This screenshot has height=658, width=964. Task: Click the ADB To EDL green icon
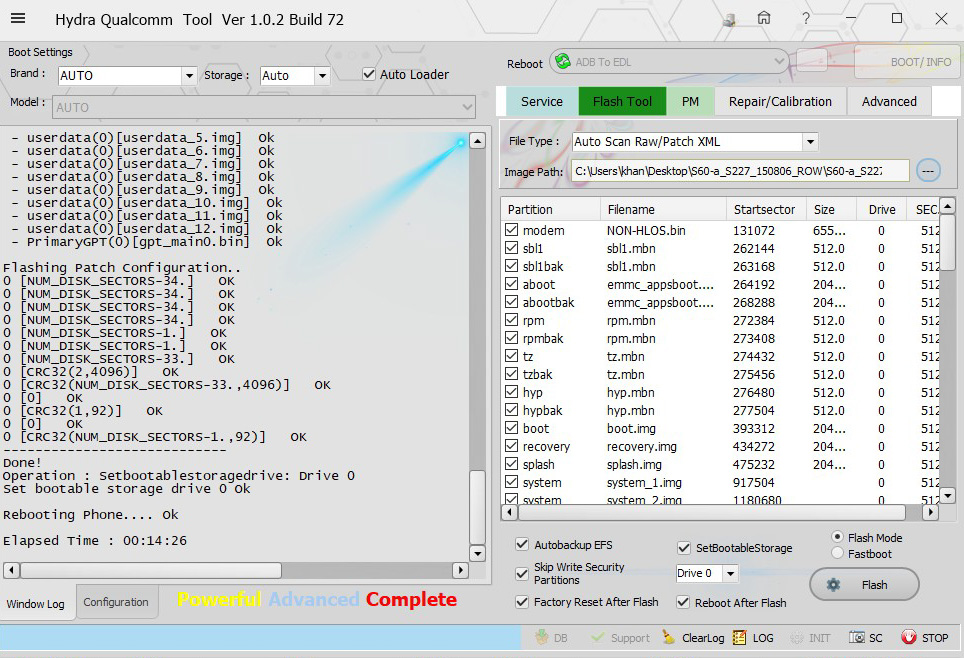click(562, 61)
